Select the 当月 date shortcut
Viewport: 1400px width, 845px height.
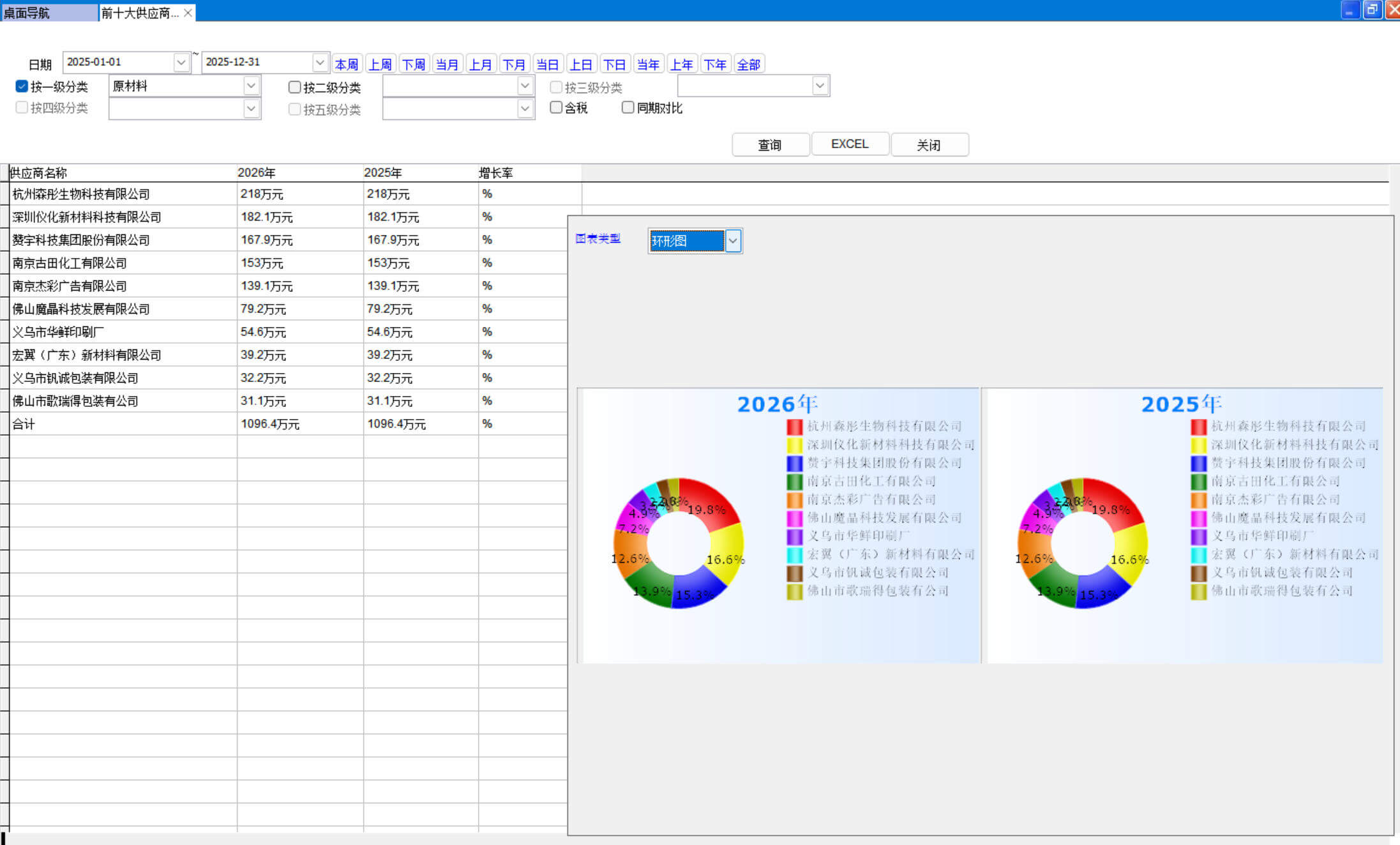[x=447, y=65]
